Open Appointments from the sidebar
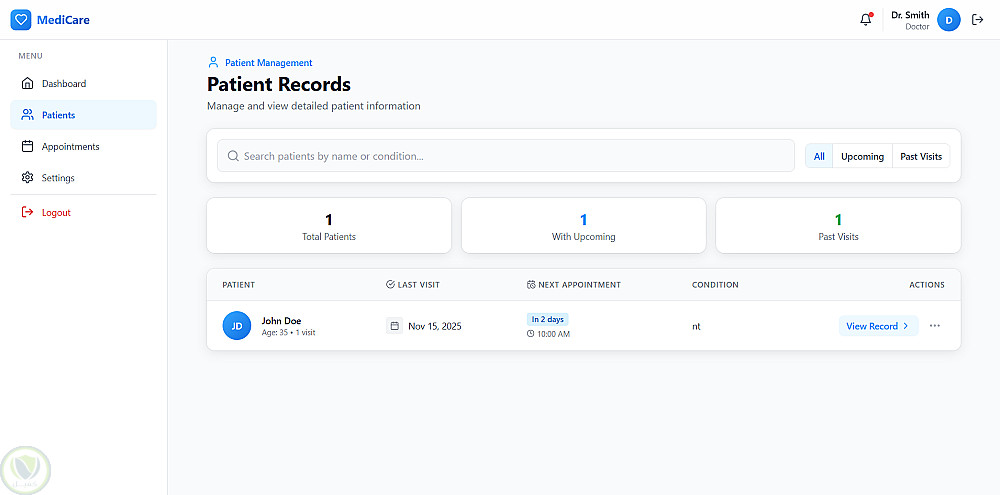Viewport: 1000px width, 495px height. 84,146
